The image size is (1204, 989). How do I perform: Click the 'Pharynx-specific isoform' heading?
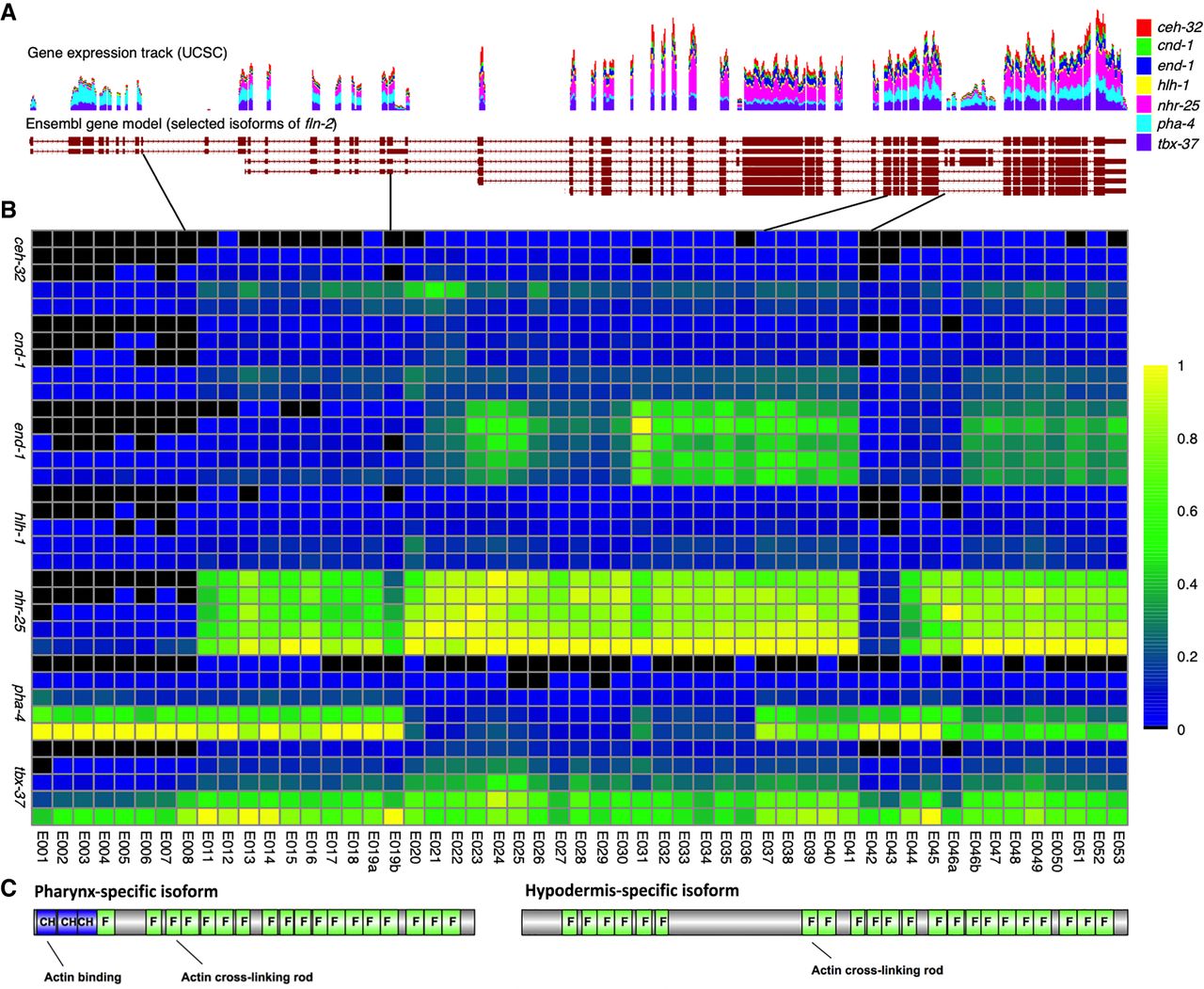tap(126, 891)
